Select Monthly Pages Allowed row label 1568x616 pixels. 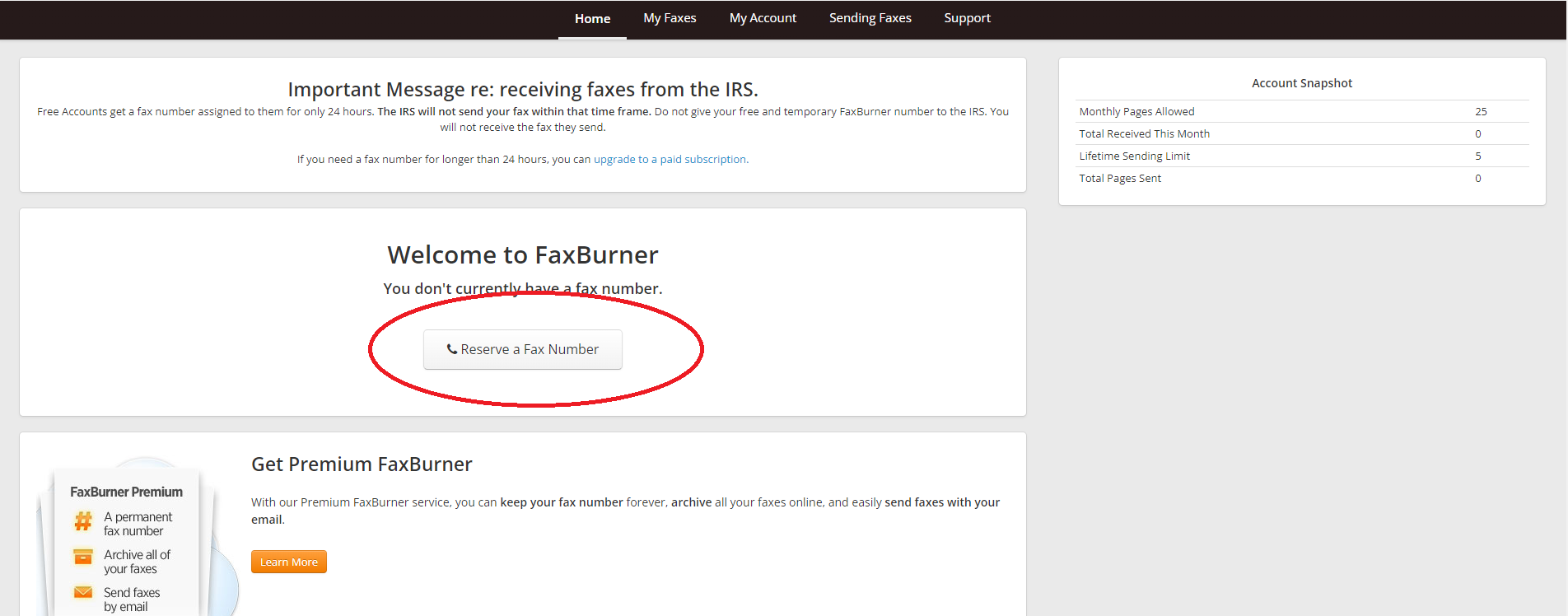click(x=1136, y=111)
